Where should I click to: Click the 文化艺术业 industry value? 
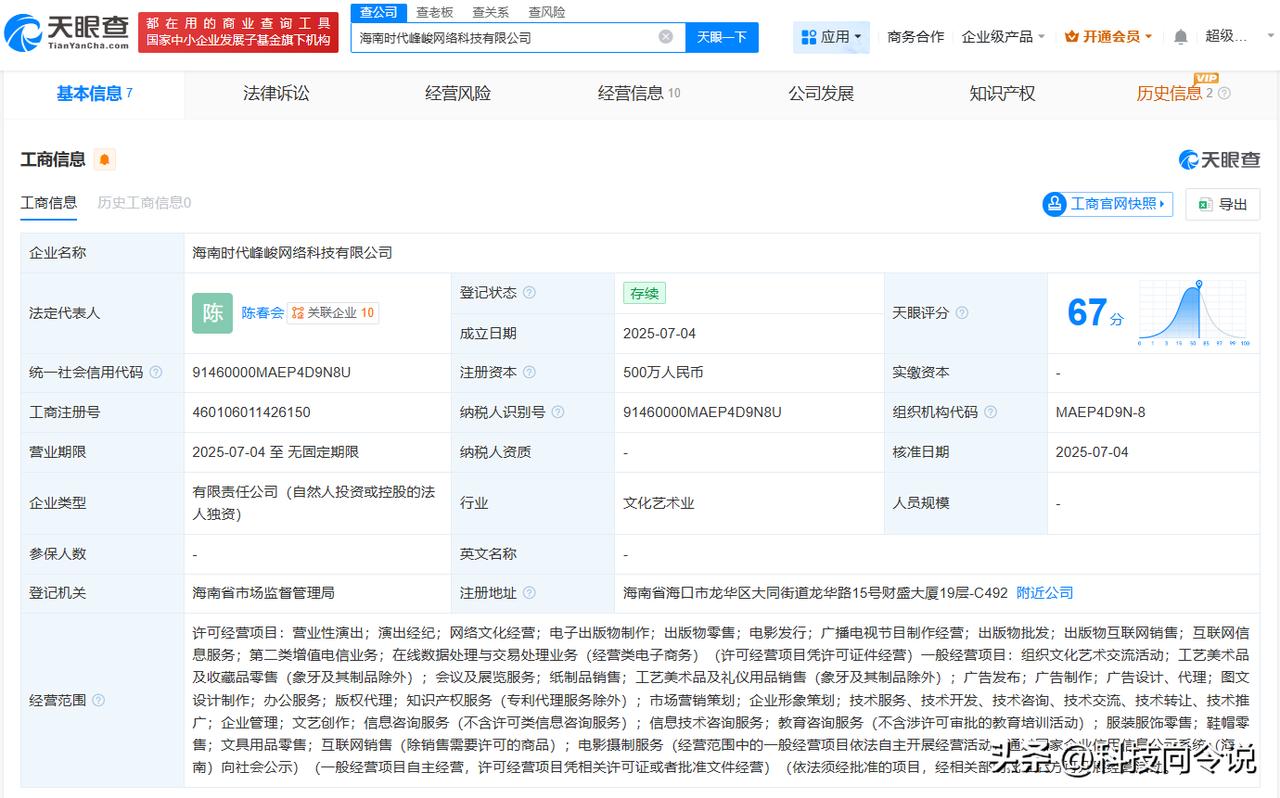tap(658, 503)
